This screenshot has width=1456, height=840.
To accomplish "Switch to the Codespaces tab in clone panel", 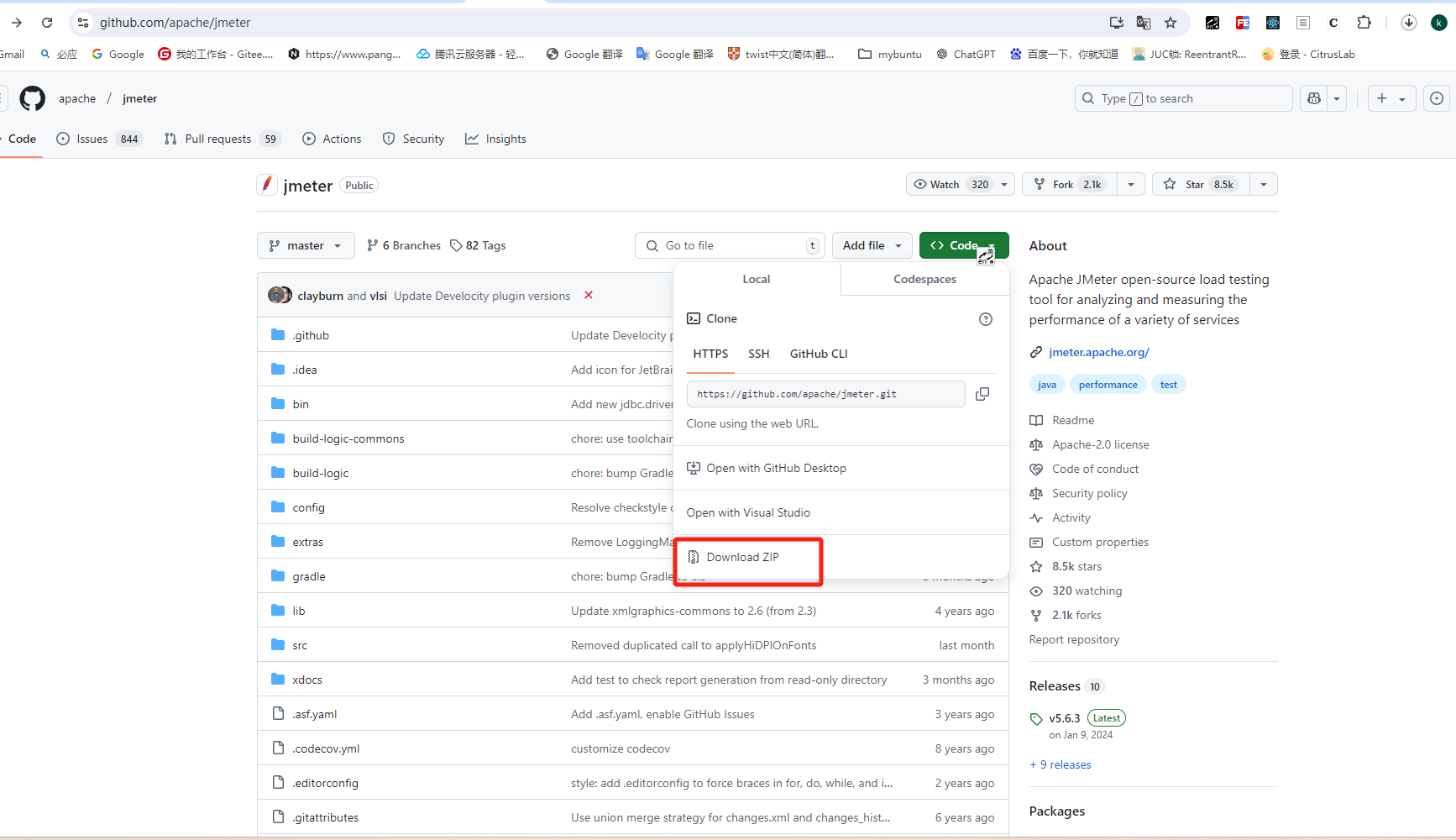I will [x=924, y=279].
